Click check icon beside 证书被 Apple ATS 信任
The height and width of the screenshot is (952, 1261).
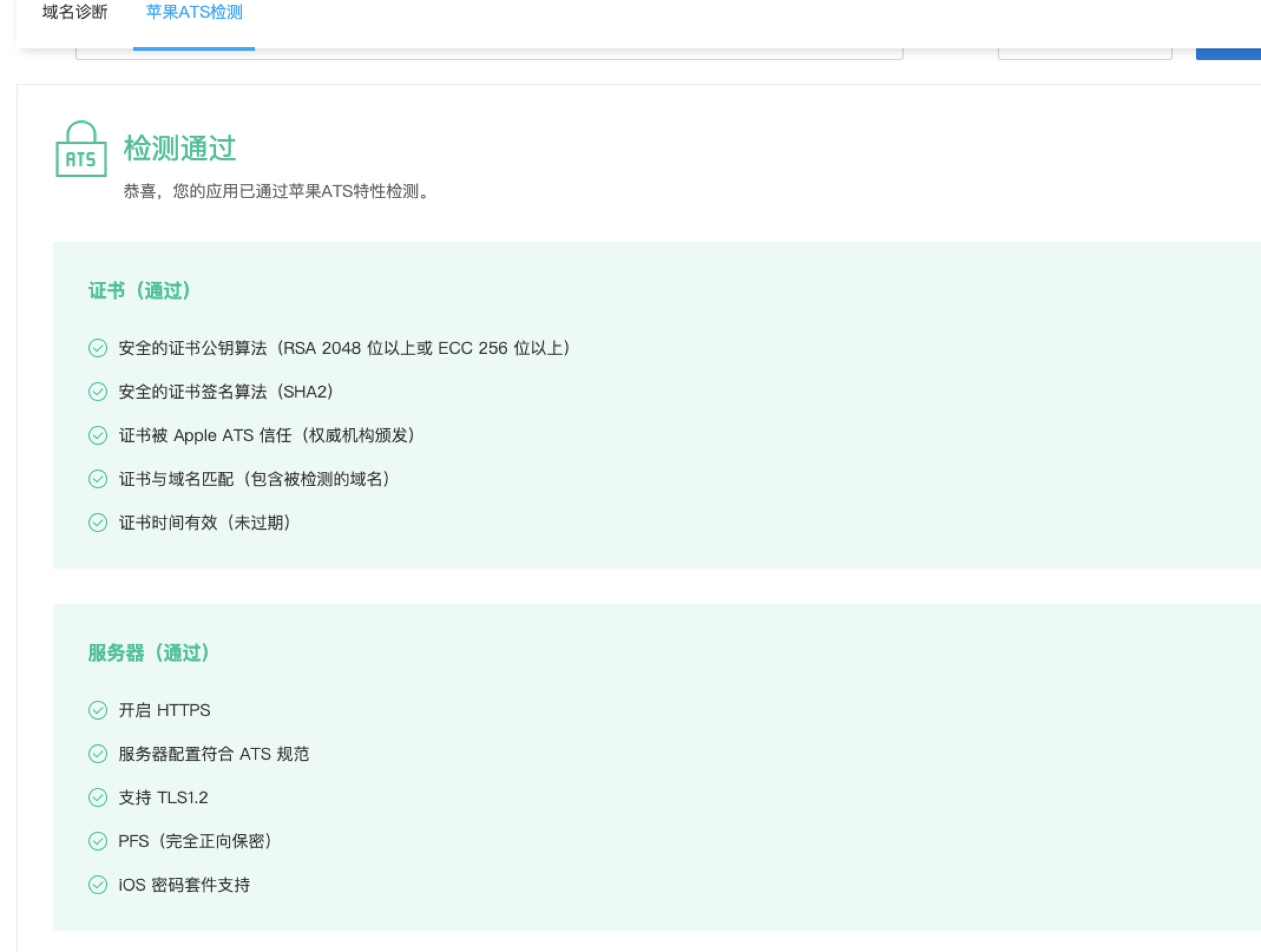point(98,435)
